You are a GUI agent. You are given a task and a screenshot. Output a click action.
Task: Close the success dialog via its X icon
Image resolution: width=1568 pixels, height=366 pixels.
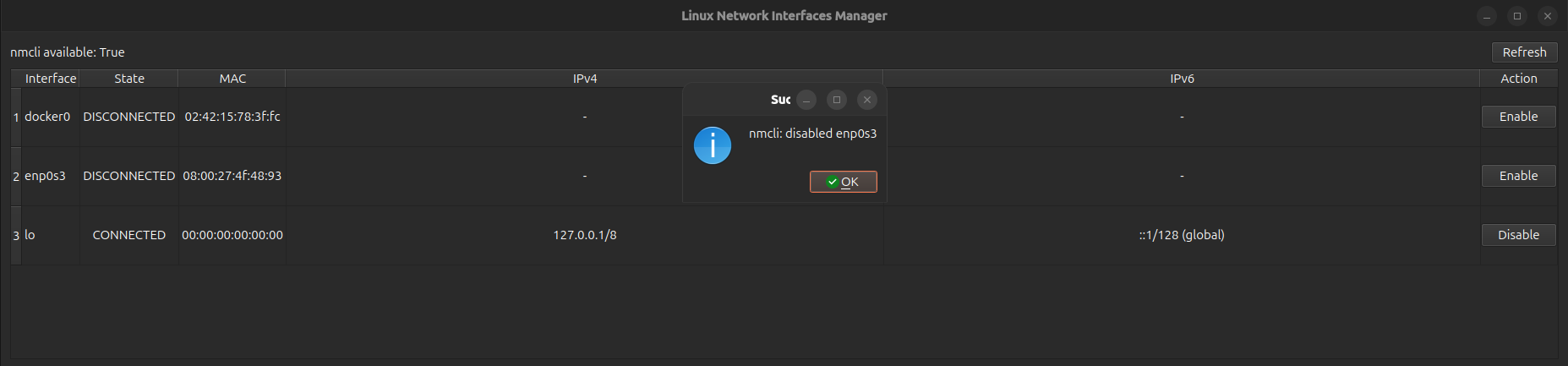(x=866, y=100)
